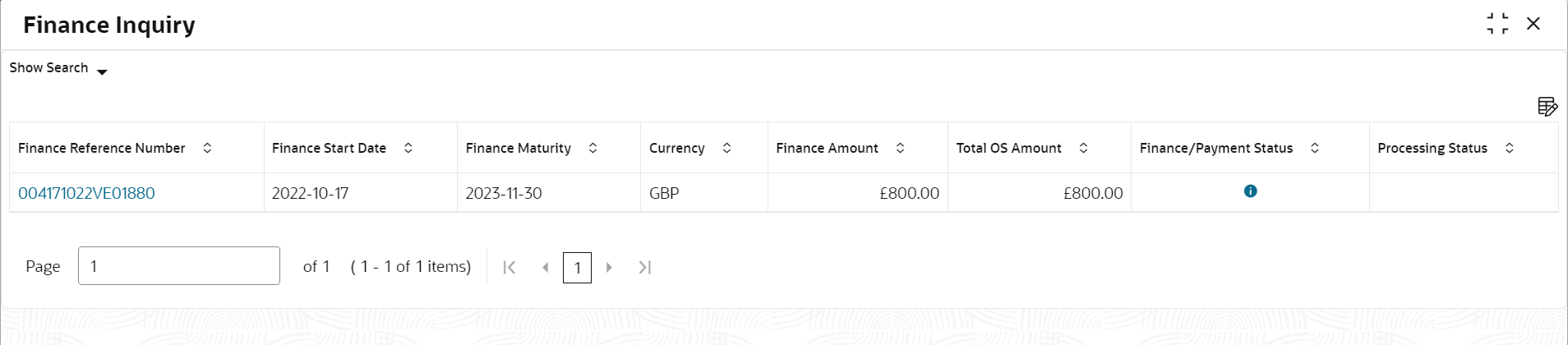Sort by Total OS Amount

pos(1083,148)
